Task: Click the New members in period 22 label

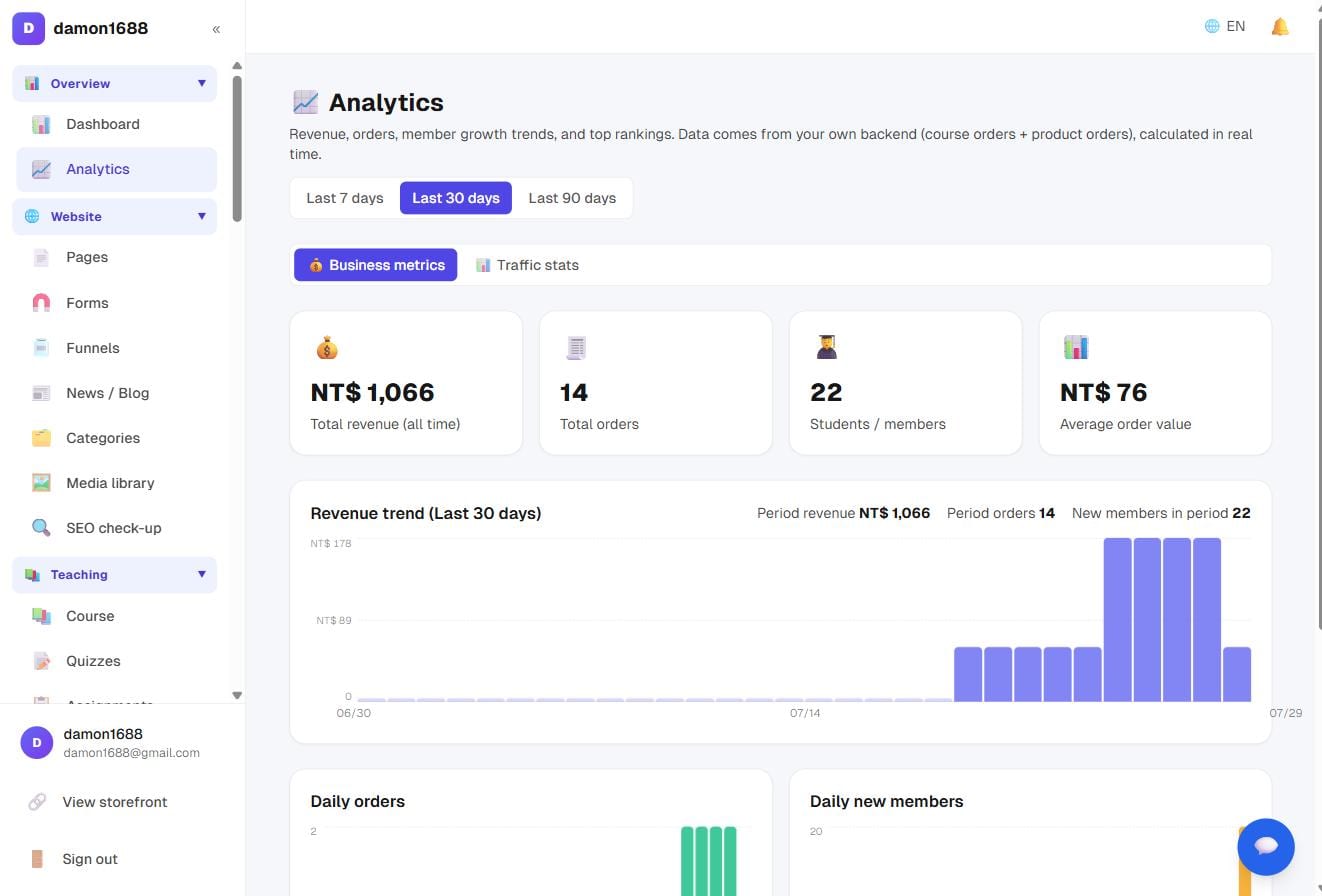Action: 1161,513
